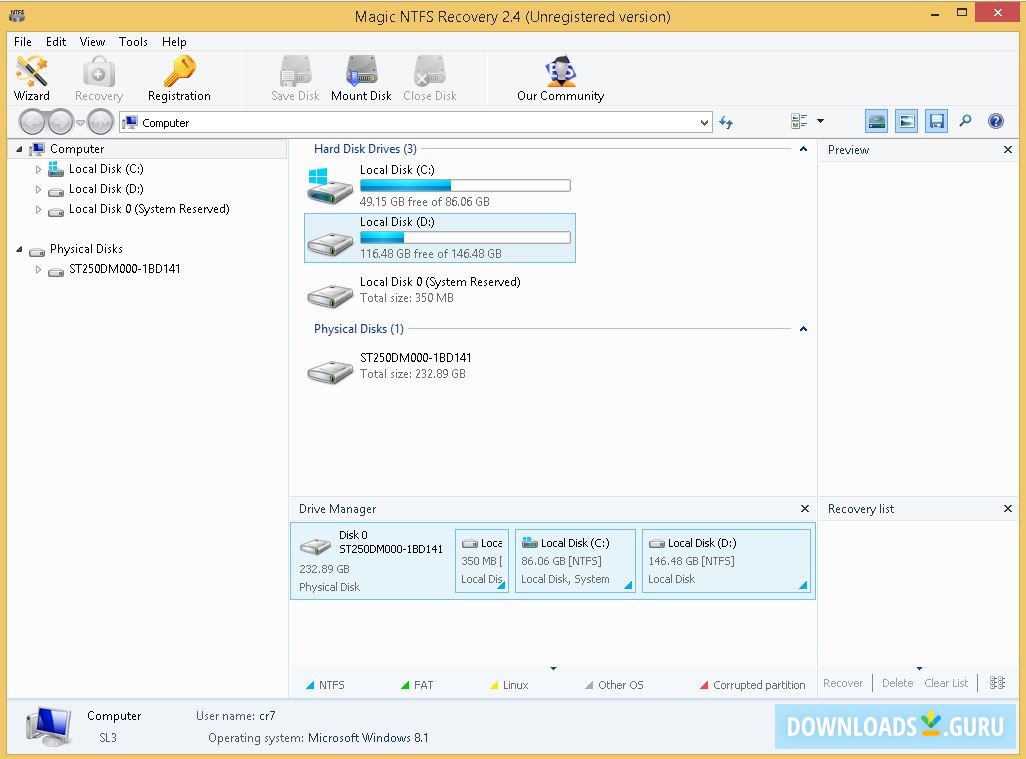Select Local Disk (D:) in drives list
This screenshot has height=759, width=1026.
[440, 238]
